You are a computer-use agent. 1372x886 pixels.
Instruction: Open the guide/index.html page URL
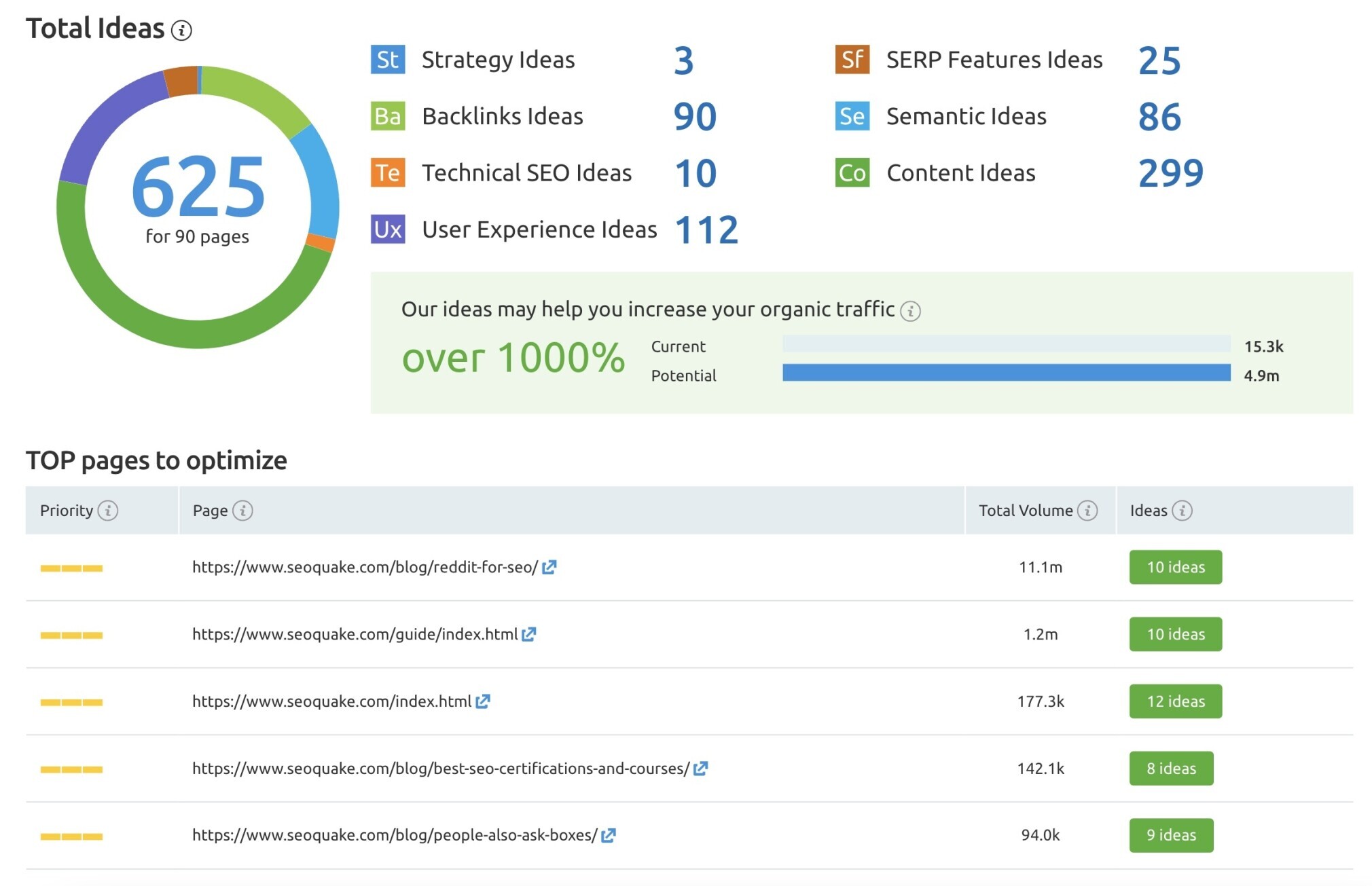(x=355, y=635)
